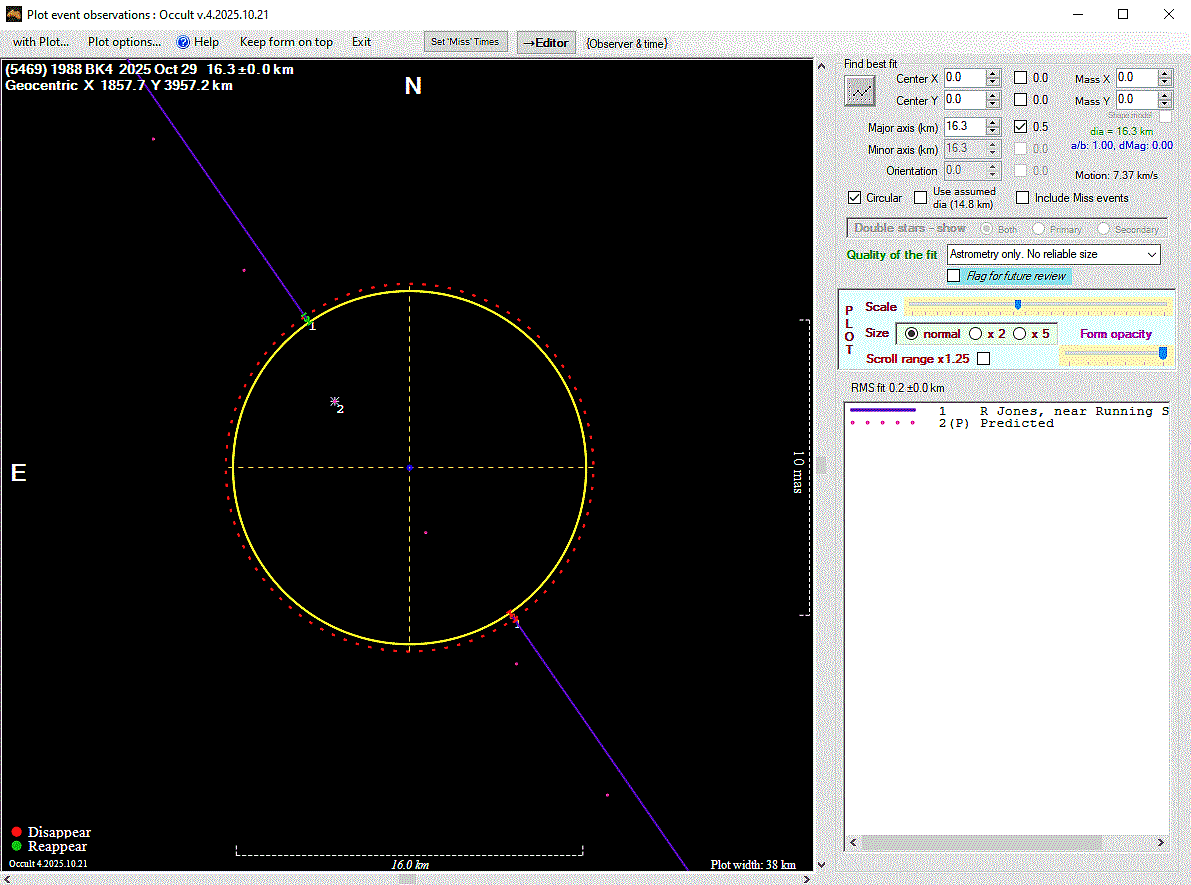Decrease the Major axis value with down arrow

pyautogui.click(x=992, y=132)
